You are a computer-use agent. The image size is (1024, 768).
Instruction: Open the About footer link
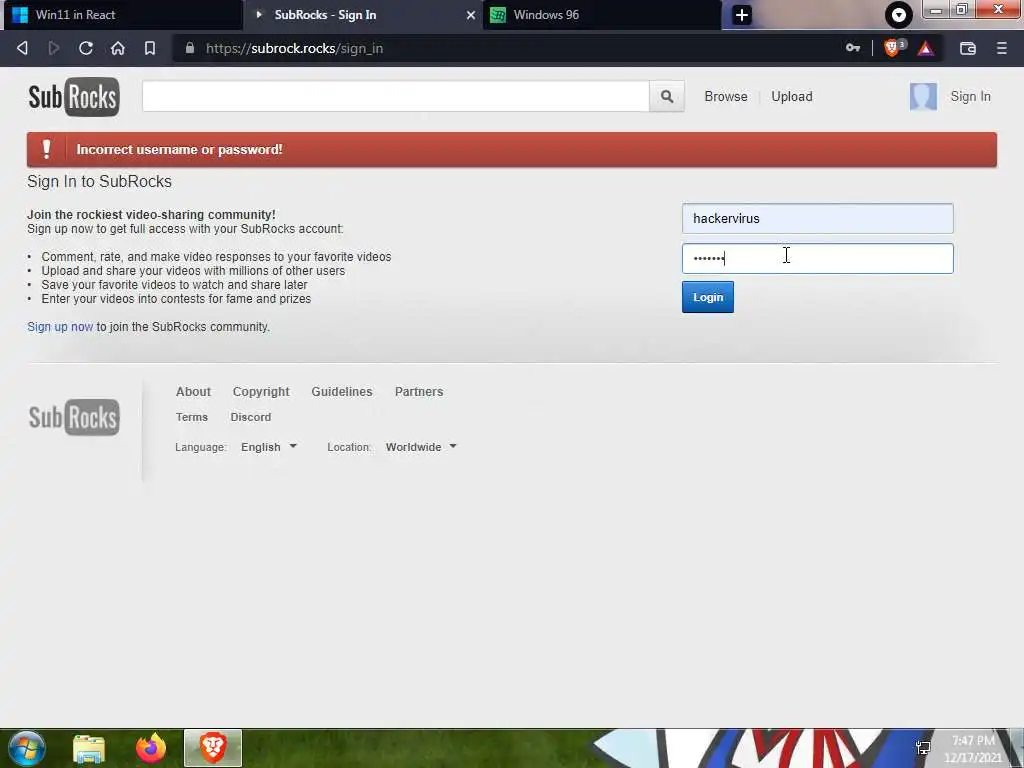(193, 392)
